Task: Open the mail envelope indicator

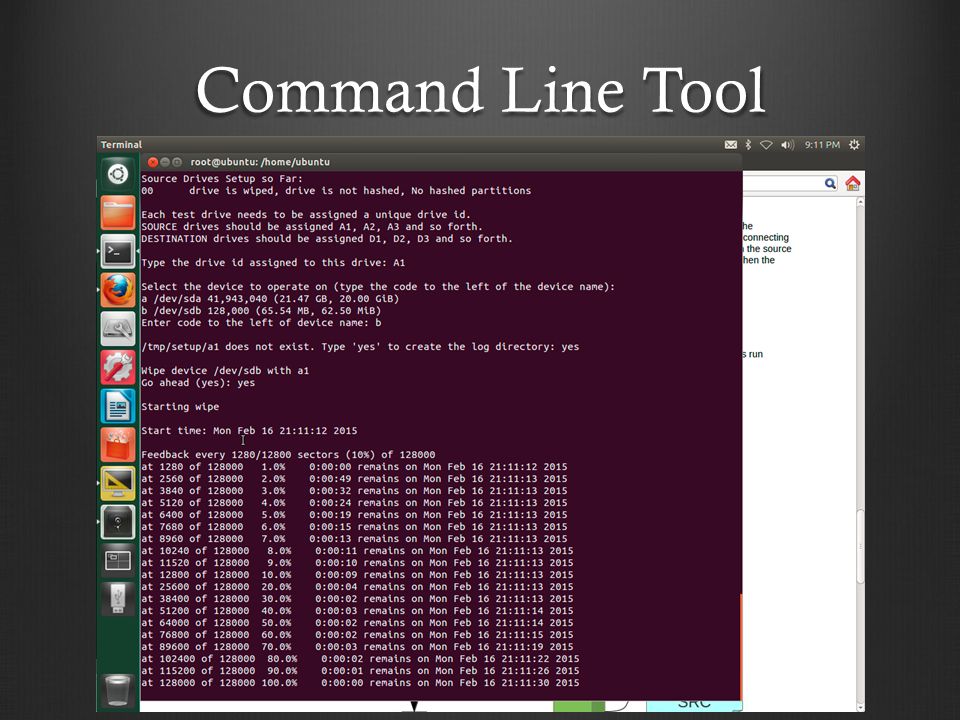Action: point(730,145)
